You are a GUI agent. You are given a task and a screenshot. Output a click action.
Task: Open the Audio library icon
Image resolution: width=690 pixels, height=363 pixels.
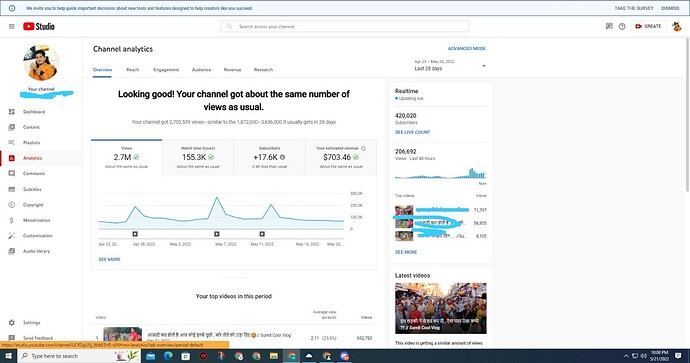(x=12, y=251)
